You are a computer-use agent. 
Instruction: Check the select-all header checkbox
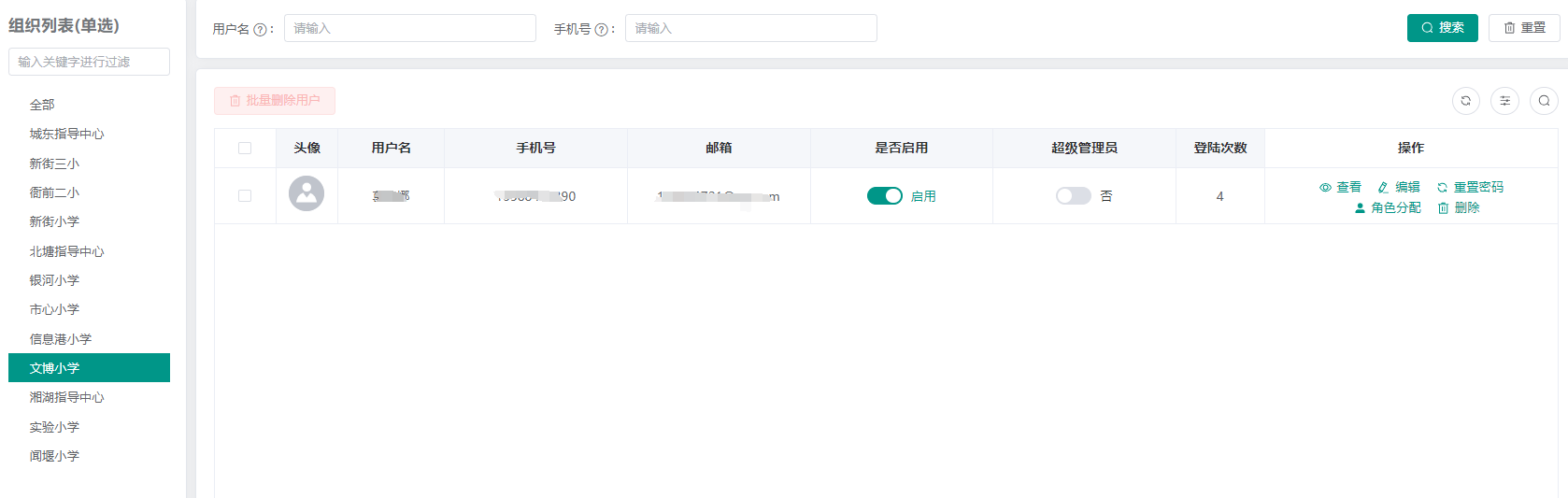point(245,148)
